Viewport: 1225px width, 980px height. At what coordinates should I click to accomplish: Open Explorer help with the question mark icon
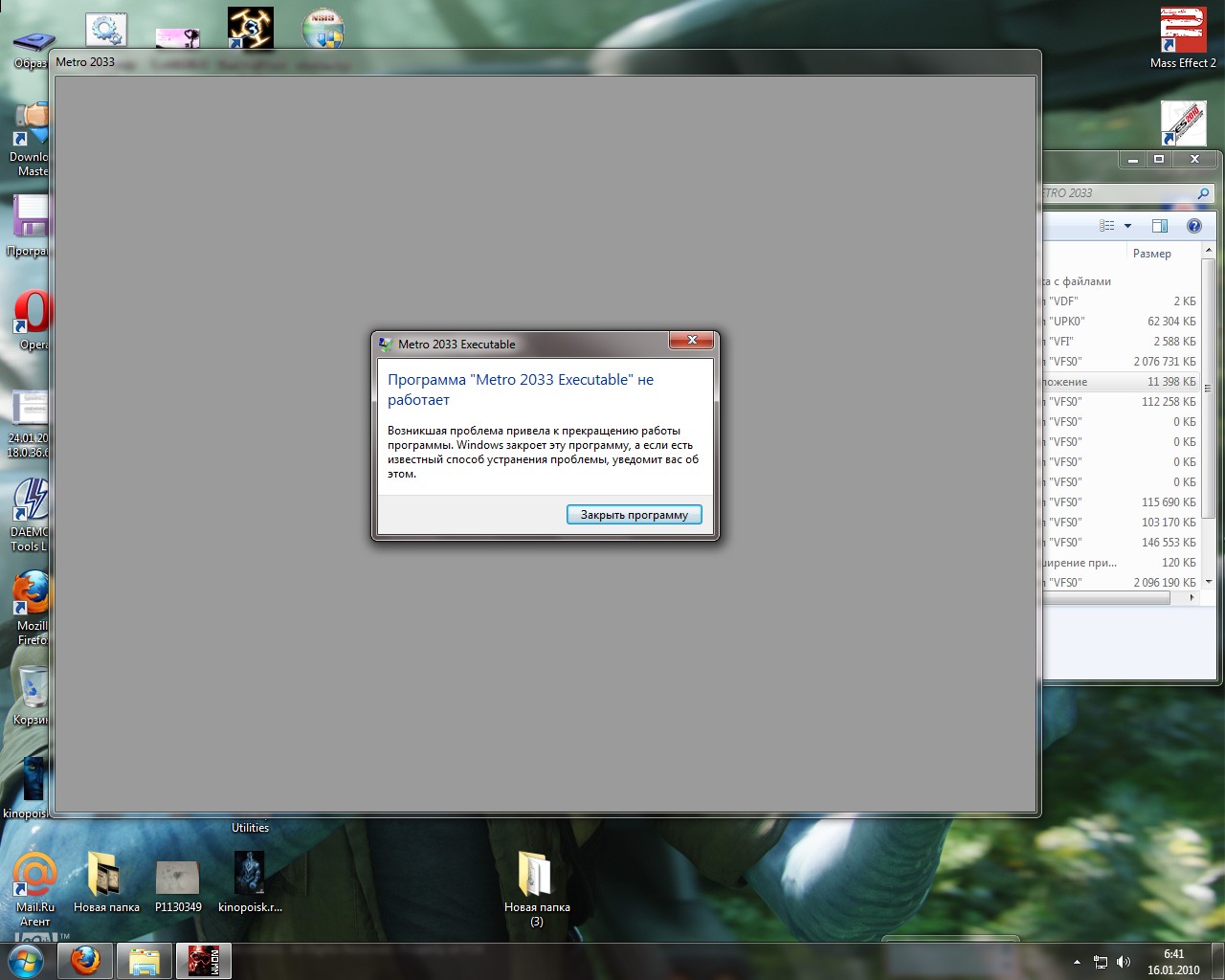[1194, 226]
